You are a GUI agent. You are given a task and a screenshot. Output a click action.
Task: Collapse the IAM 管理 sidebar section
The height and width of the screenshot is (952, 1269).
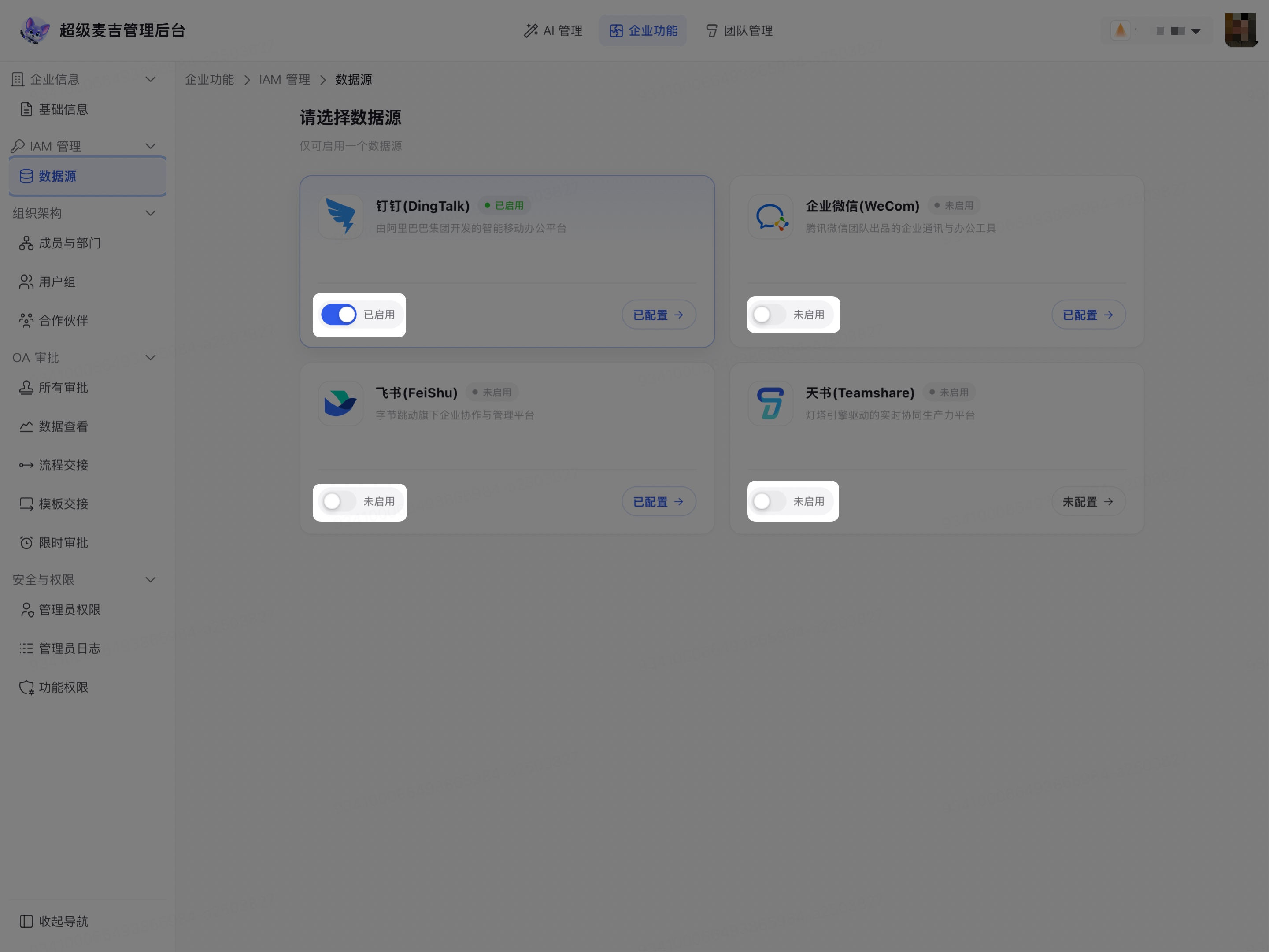(150, 146)
